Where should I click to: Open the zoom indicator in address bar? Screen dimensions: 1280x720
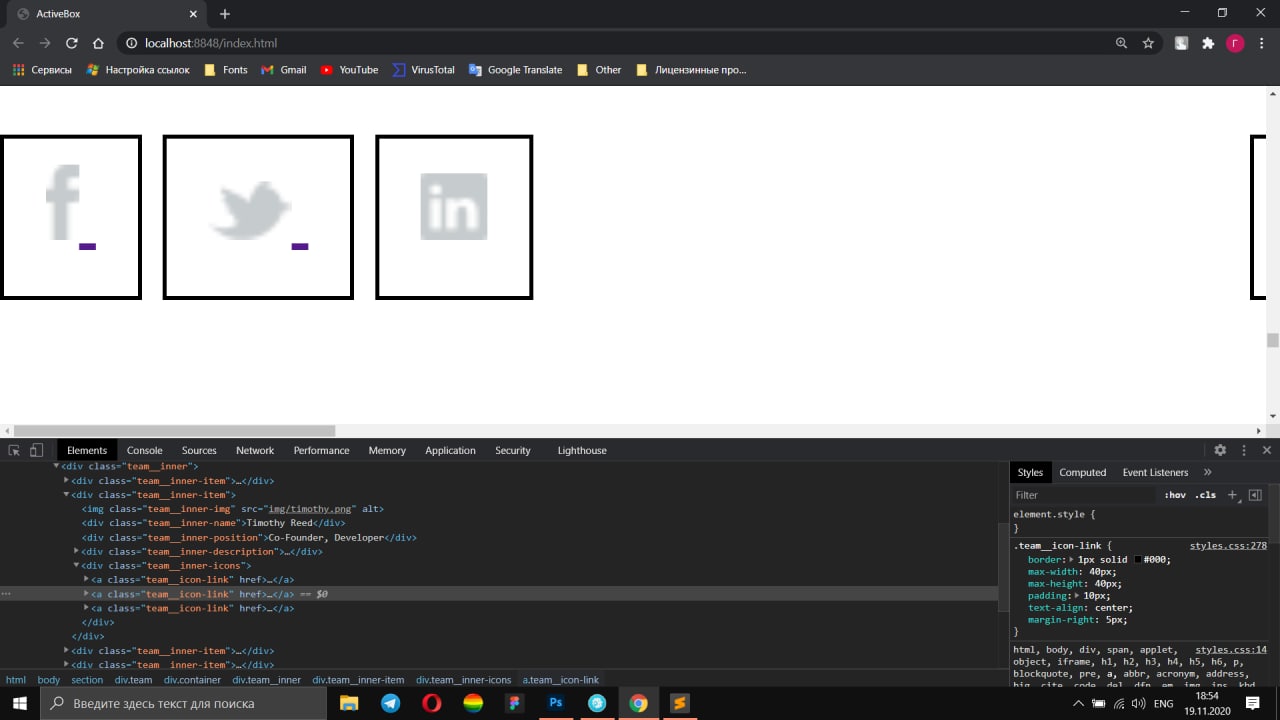tap(1122, 43)
